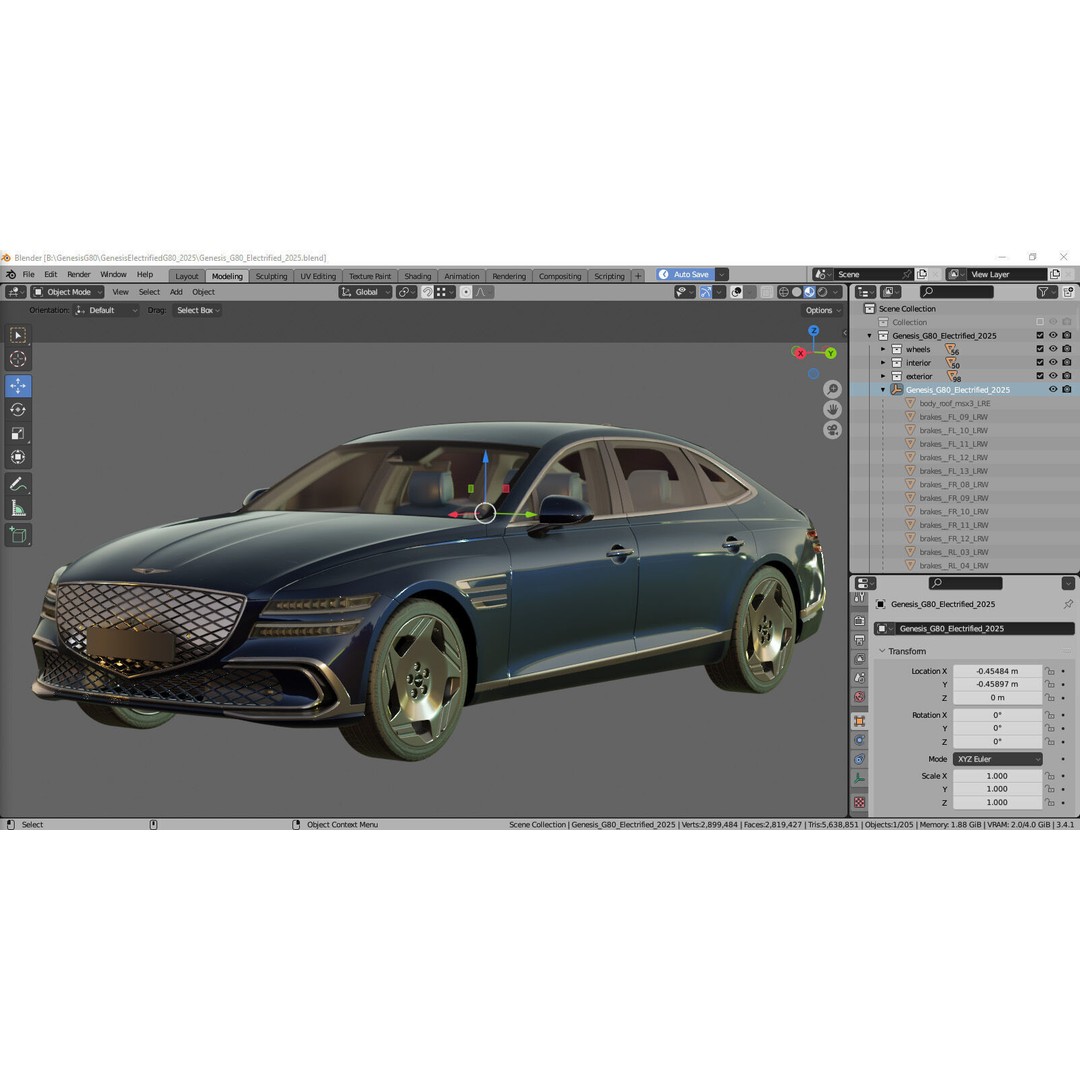Open the Orientation Default dropdown
The height and width of the screenshot is (1080, 1080).
(107, 311)
